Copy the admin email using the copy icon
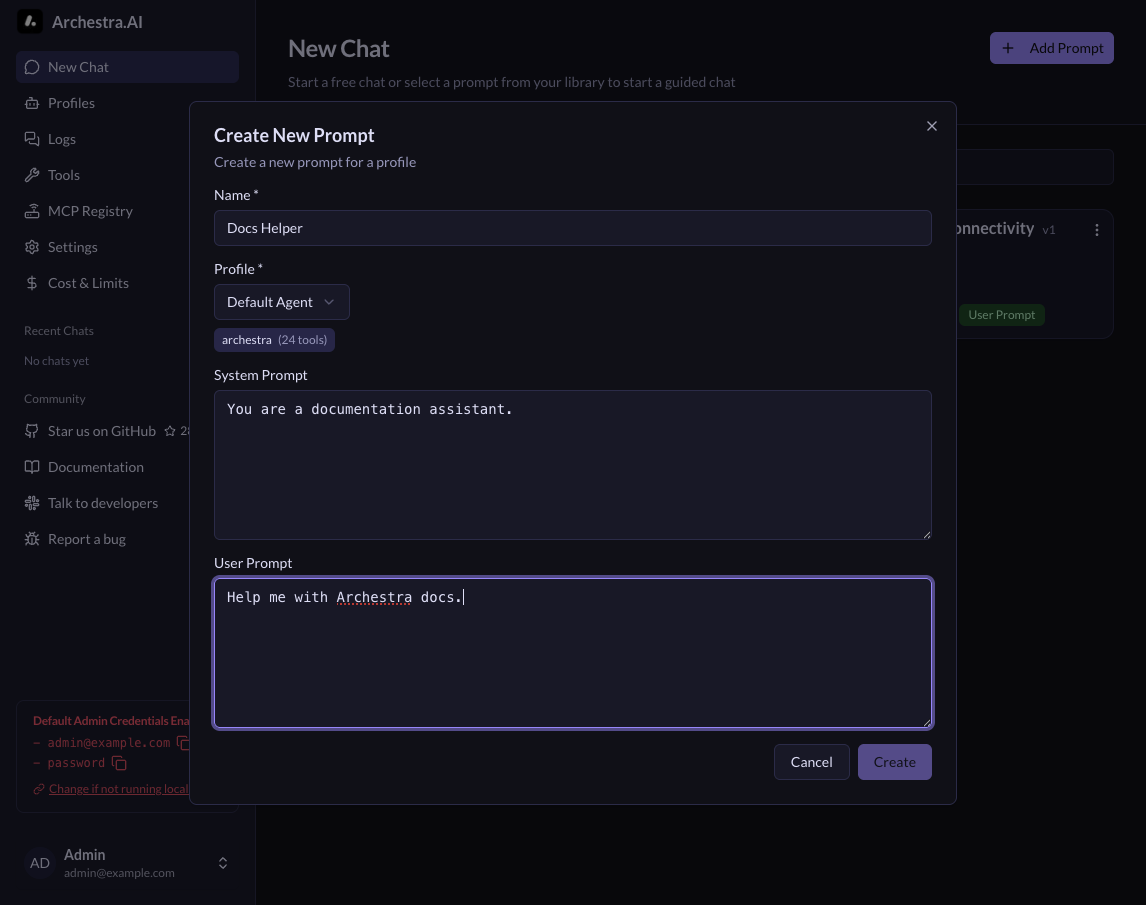Image resolution: width=1146 pixels, height=905 pixels. pos(183,743)
